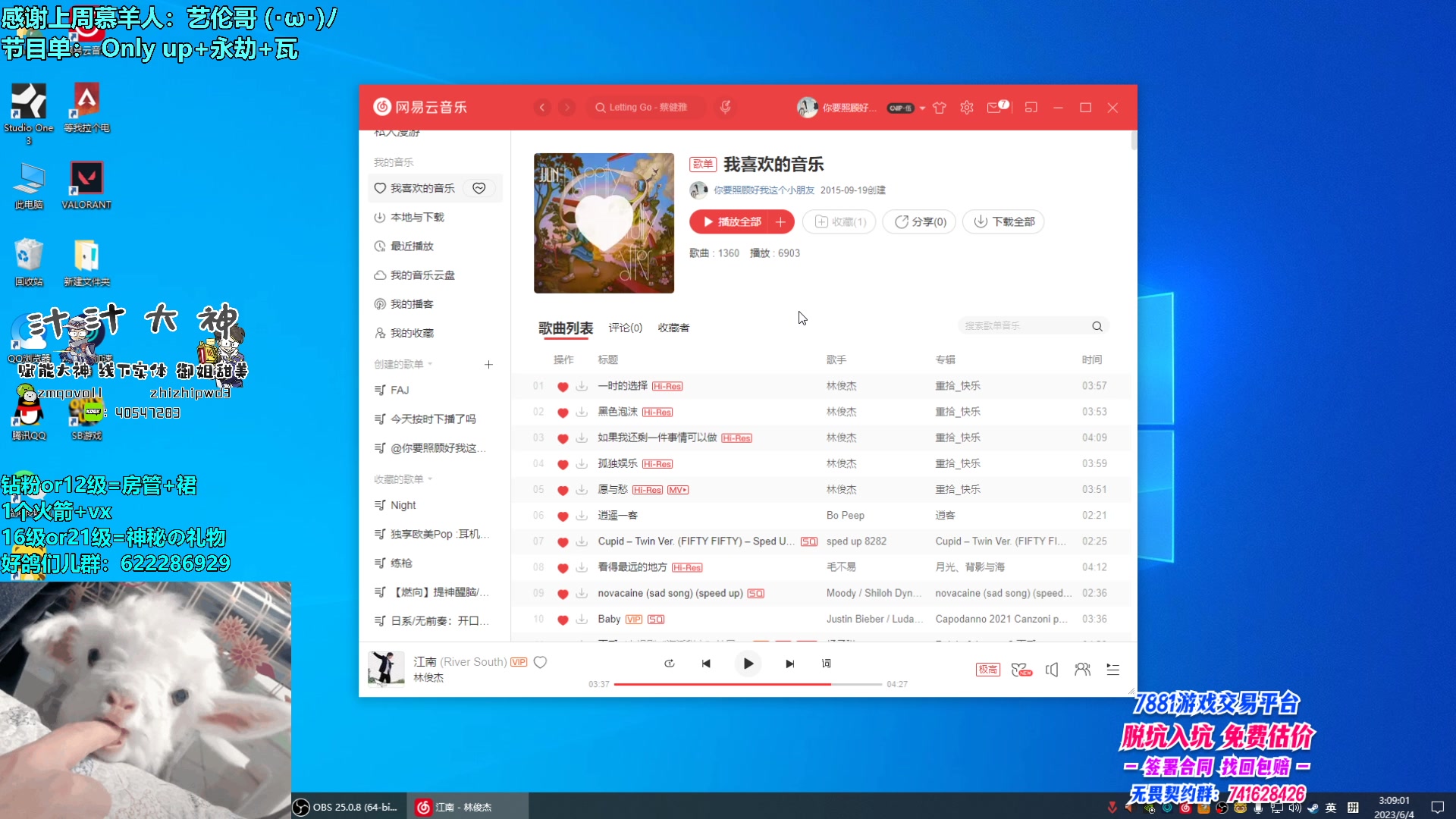This screenshot has width=1456, height=819.
Task: Click the 收藏(1) button
Action: [x=839, y=222]
